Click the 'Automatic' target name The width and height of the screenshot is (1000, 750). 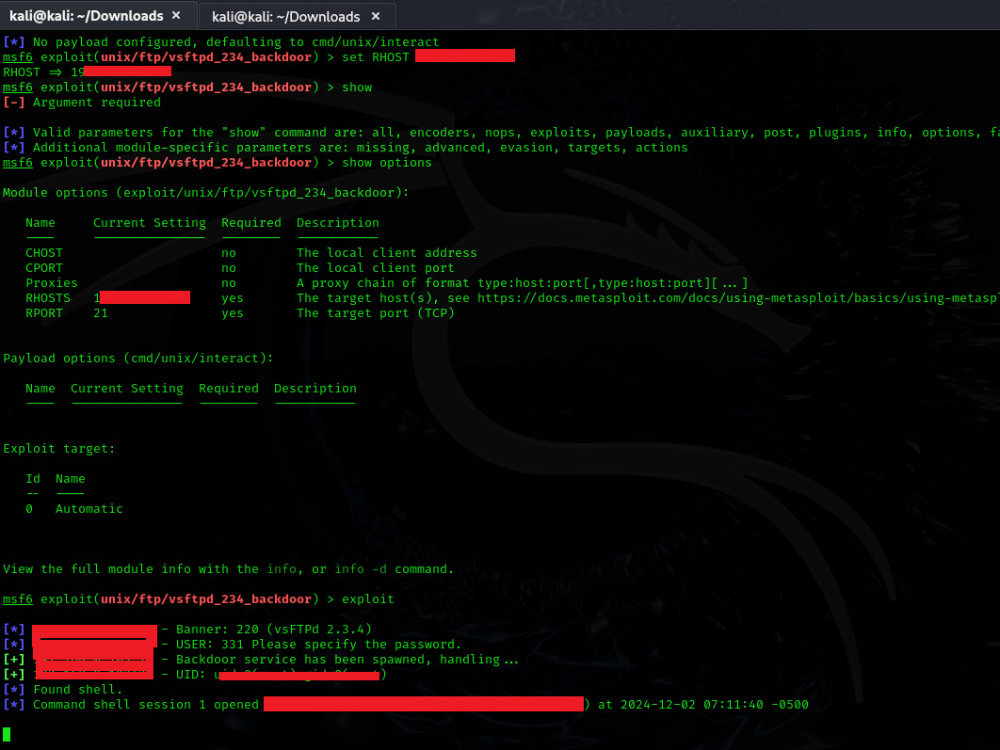[89, 509]
